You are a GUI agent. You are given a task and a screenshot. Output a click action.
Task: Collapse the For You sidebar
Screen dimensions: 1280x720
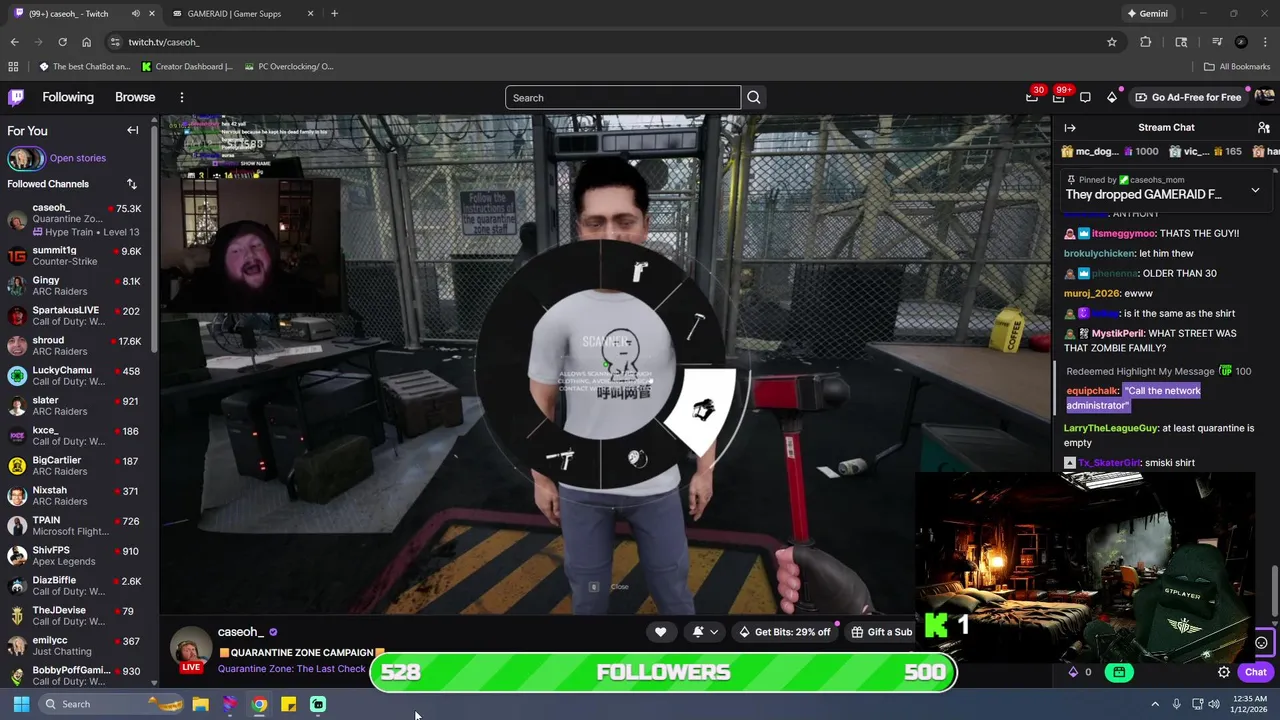(132, 130)
